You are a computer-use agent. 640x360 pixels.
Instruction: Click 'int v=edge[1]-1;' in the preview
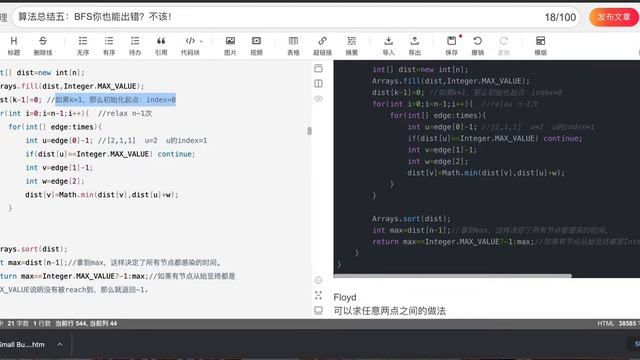click(442, 150)
